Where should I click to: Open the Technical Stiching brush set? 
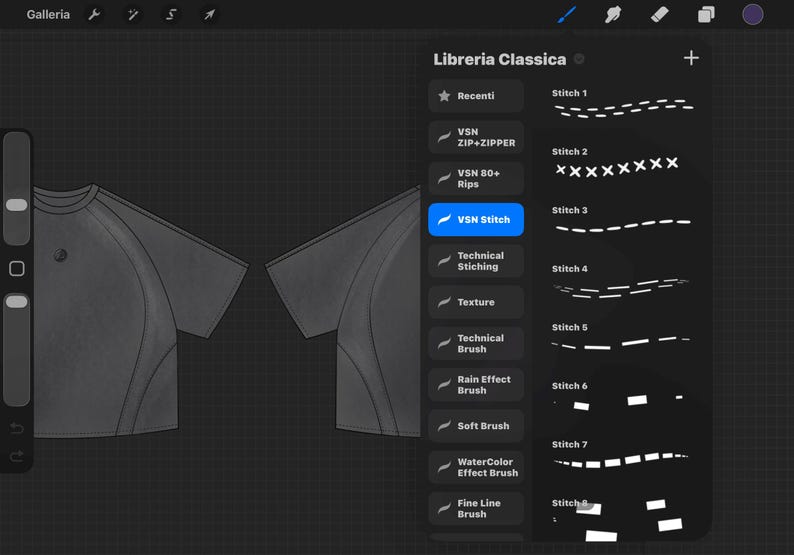pyautogui.click(x=476, y=261)
